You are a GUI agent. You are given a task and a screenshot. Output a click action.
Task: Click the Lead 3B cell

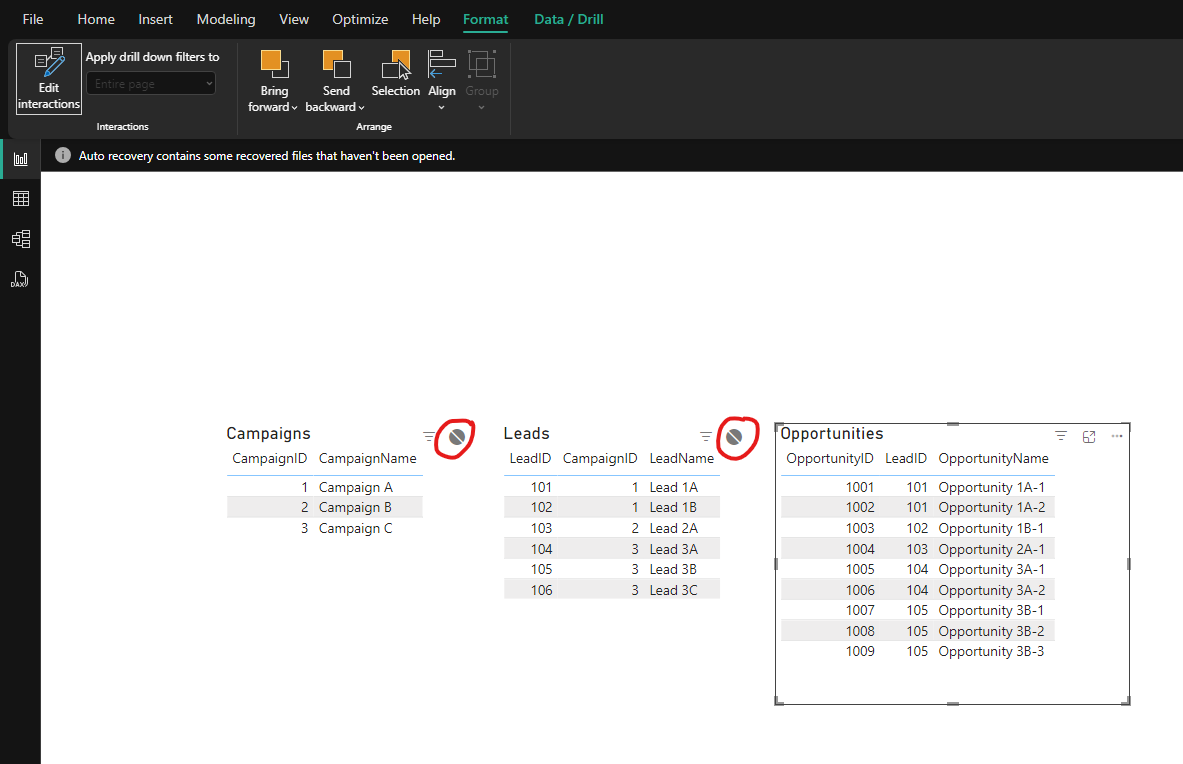(672, 569)
